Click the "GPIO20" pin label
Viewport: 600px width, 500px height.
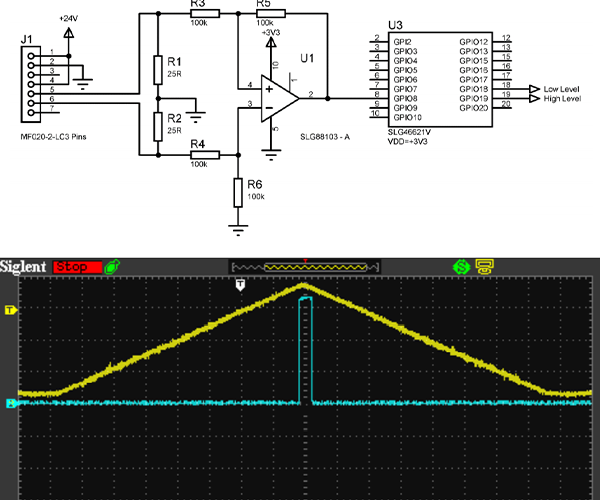pos(474,108)
